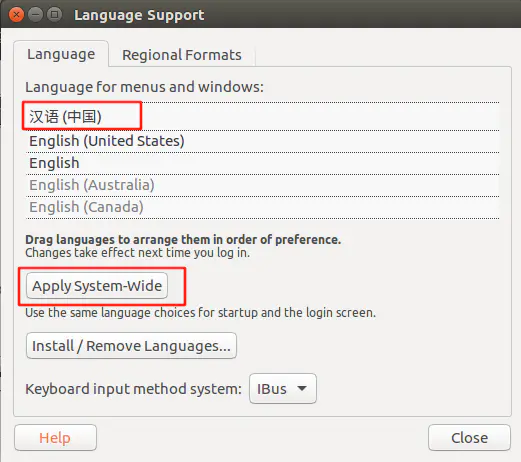Choose English (Australia) in the list
The width and height of the screenshot is (521, 462).
pos(262,185)
